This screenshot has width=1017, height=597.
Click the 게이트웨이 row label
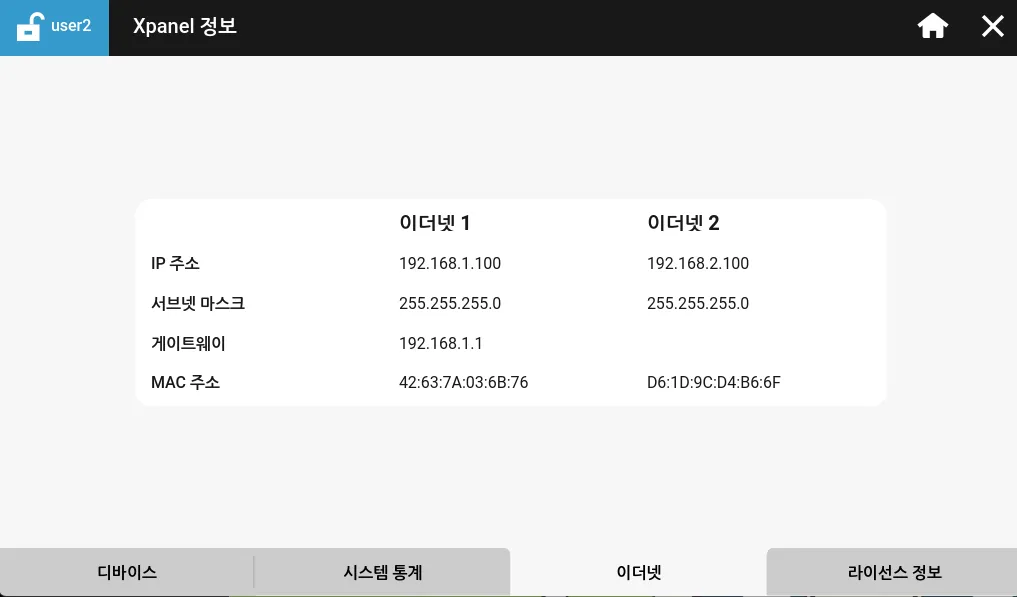pos(188,344)
